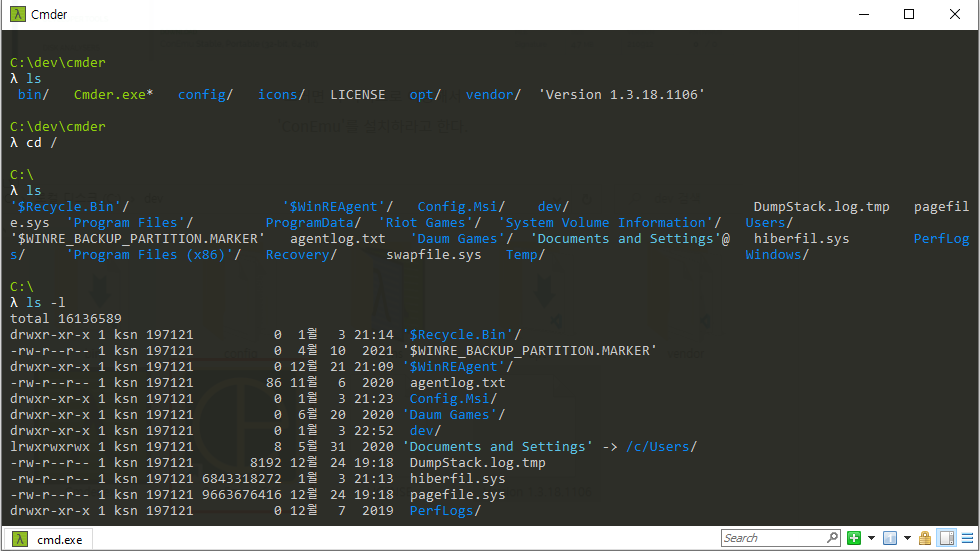Click the 'Riot Games'/ directory name
980x551 pixels.
click(430, 222)
